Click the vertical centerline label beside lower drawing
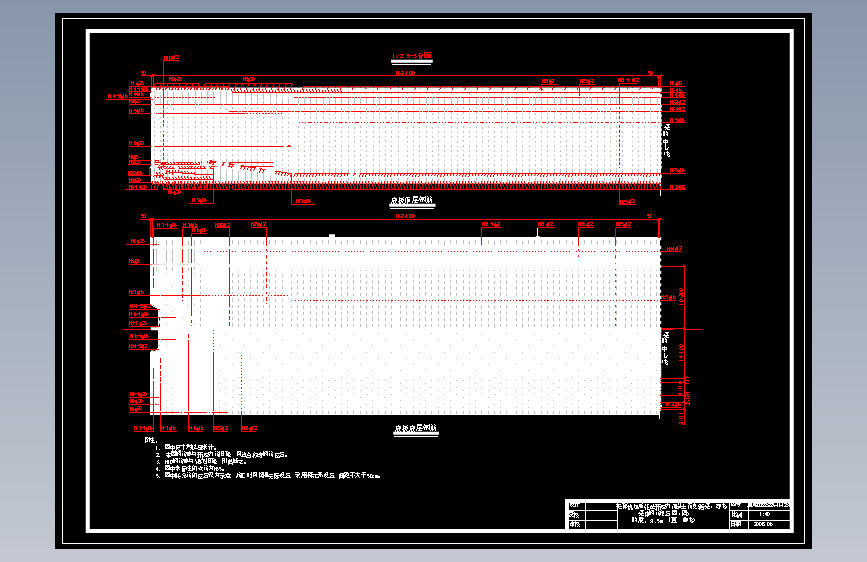 666,348
